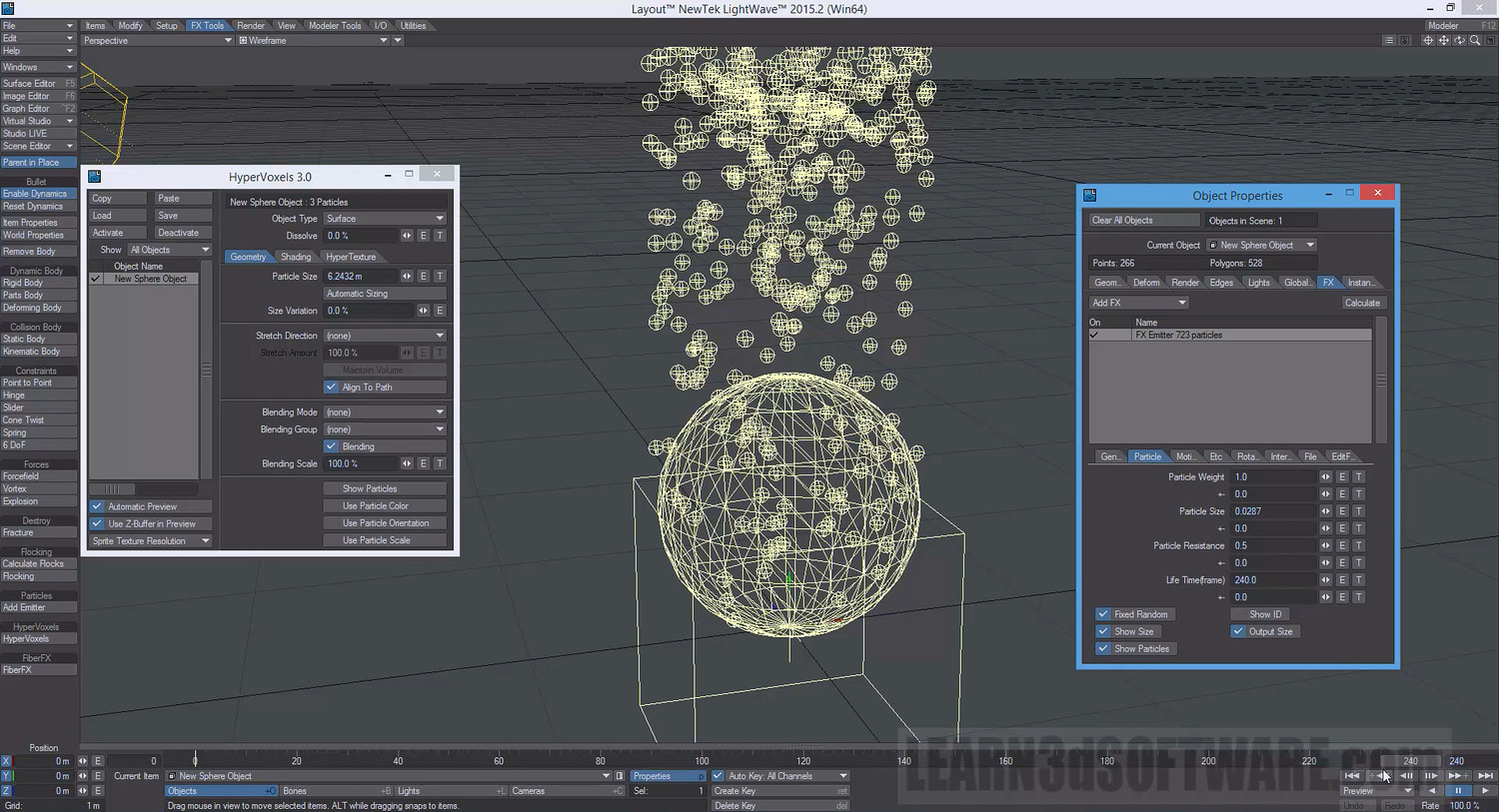Open the Current Object dropdown in Object Properties
Screen dimensions: 1499x812
[x=1261, y=245]
